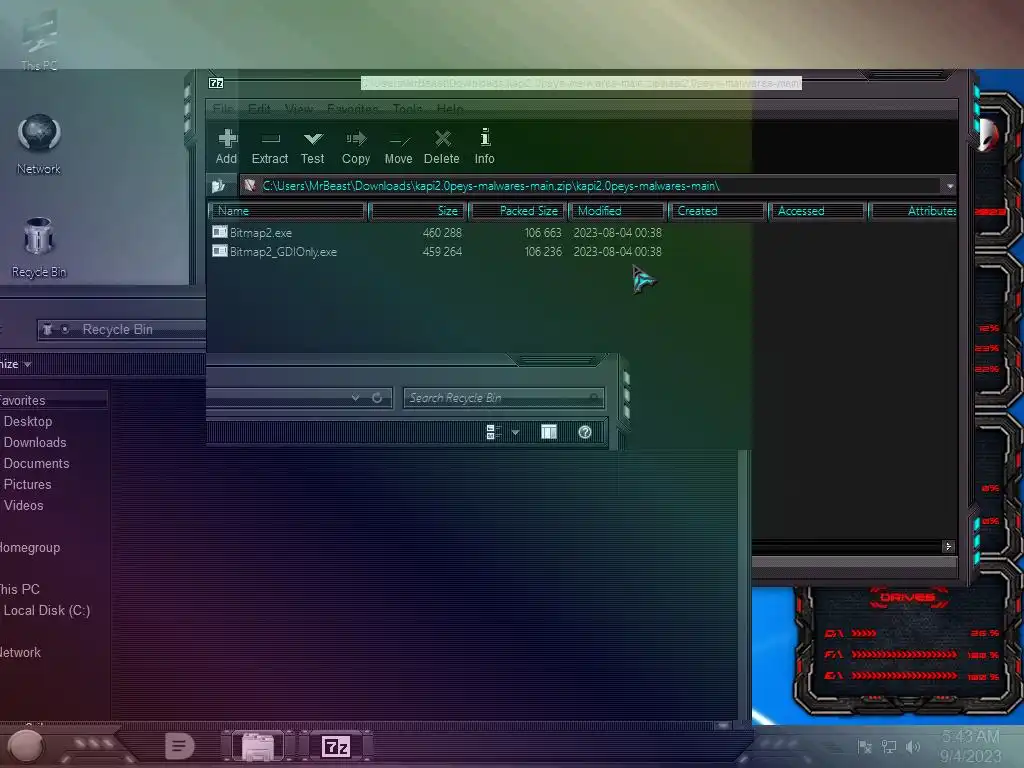This screenshot has width=1024, height=768.
Task: Expand the Explorer address history chevron
Action: 355,397
